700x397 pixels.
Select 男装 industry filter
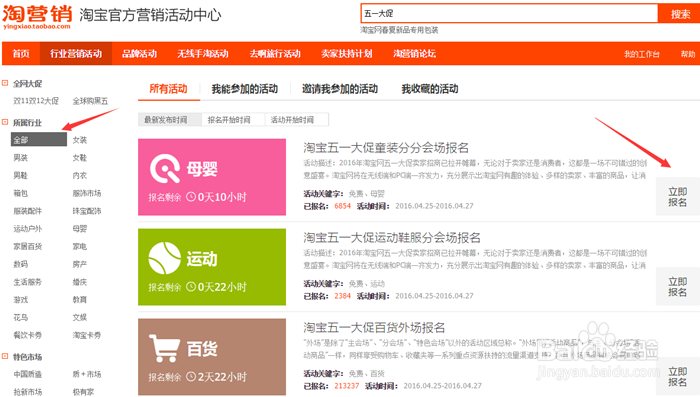pyautogui.click(x=21, y=158)
